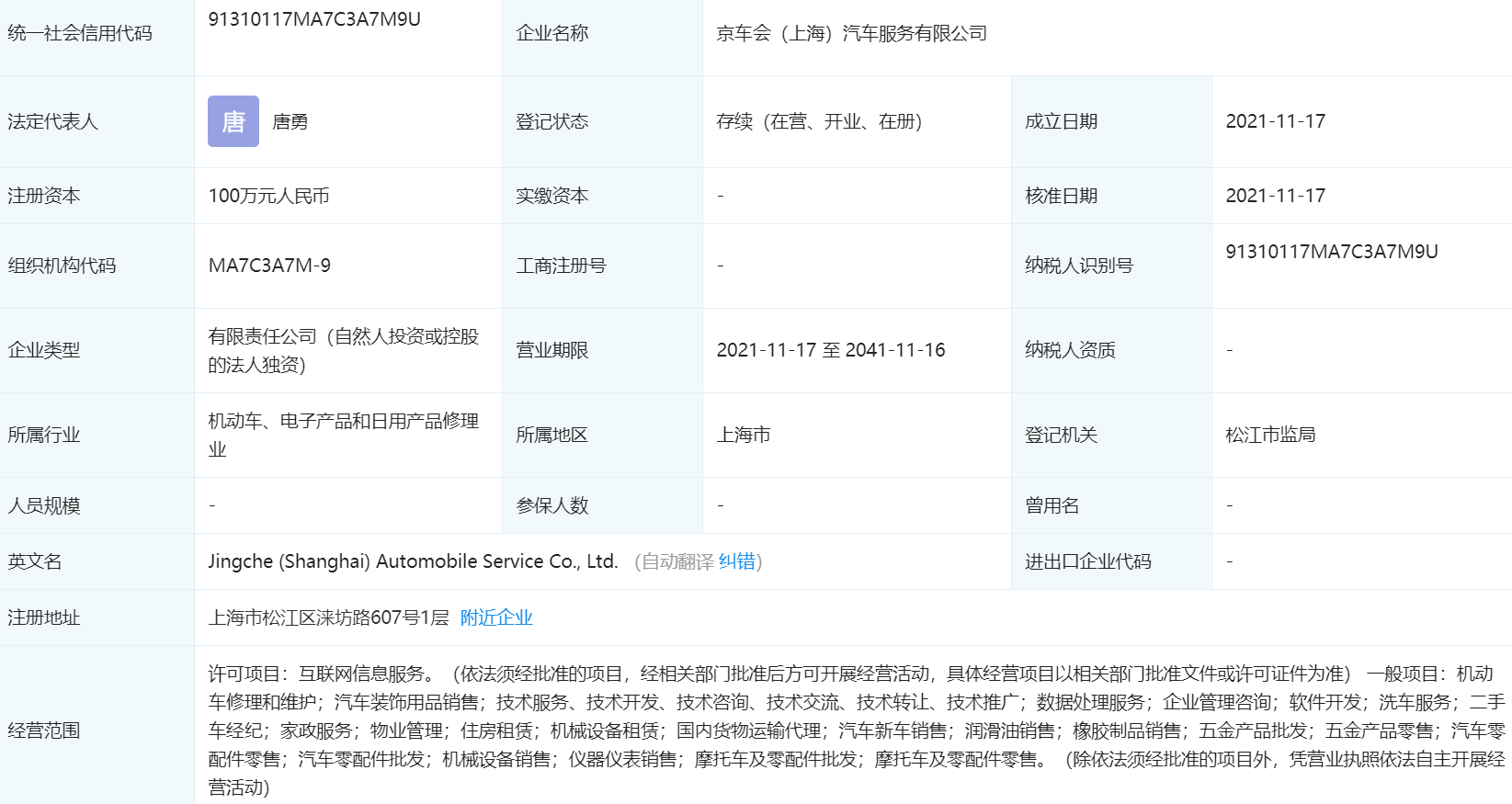Screen dimensions: 1512x804
Task: Click the 曾用名 label cell
Action: pyautogui.click(x=1112, y=505)
